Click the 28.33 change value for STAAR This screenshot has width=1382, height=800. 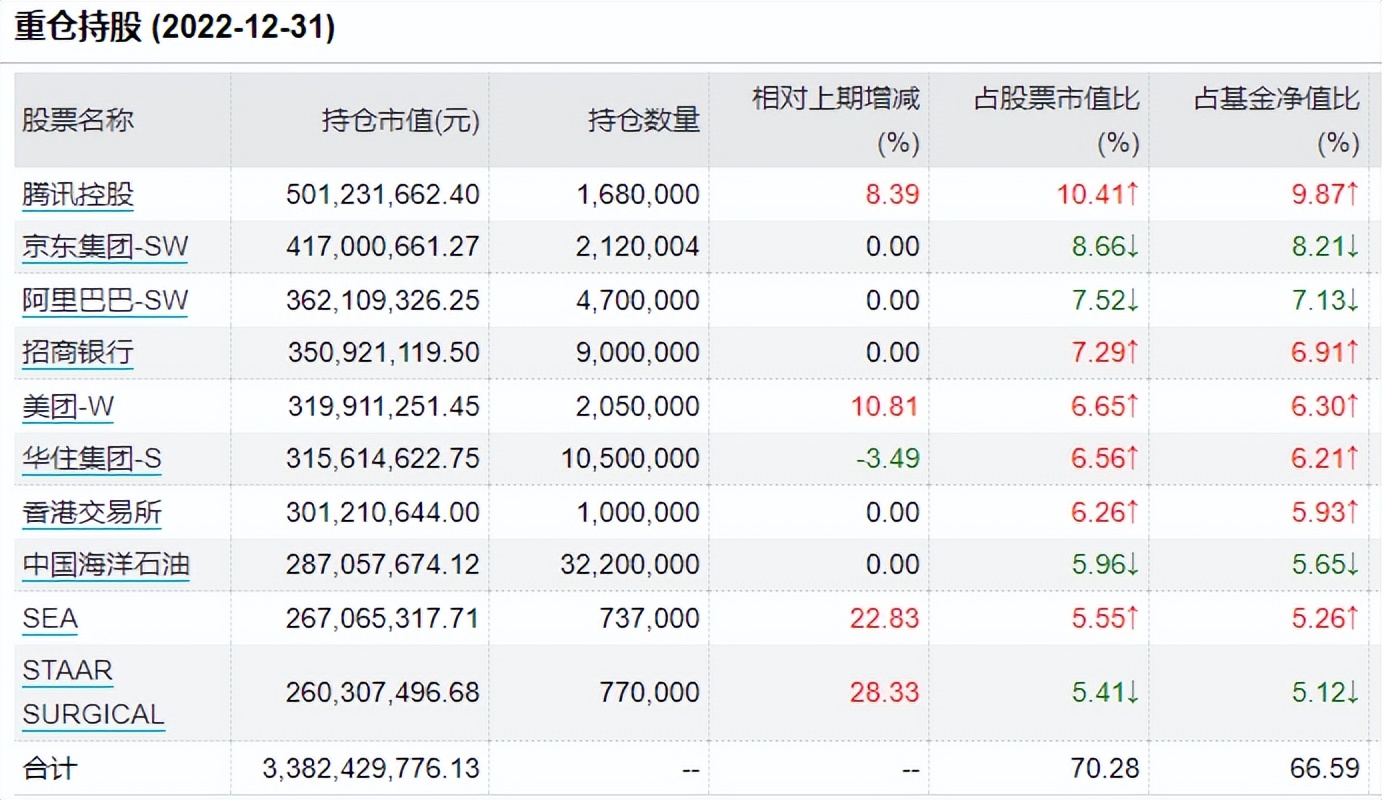click(884, 692)
